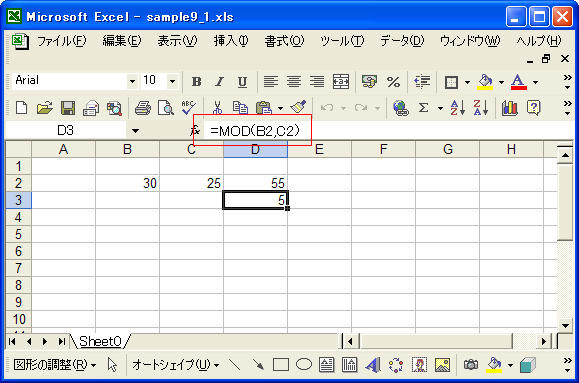Click the E-mail icon
Viewport: 579px width, 383px height.
[x=91, y=108]
